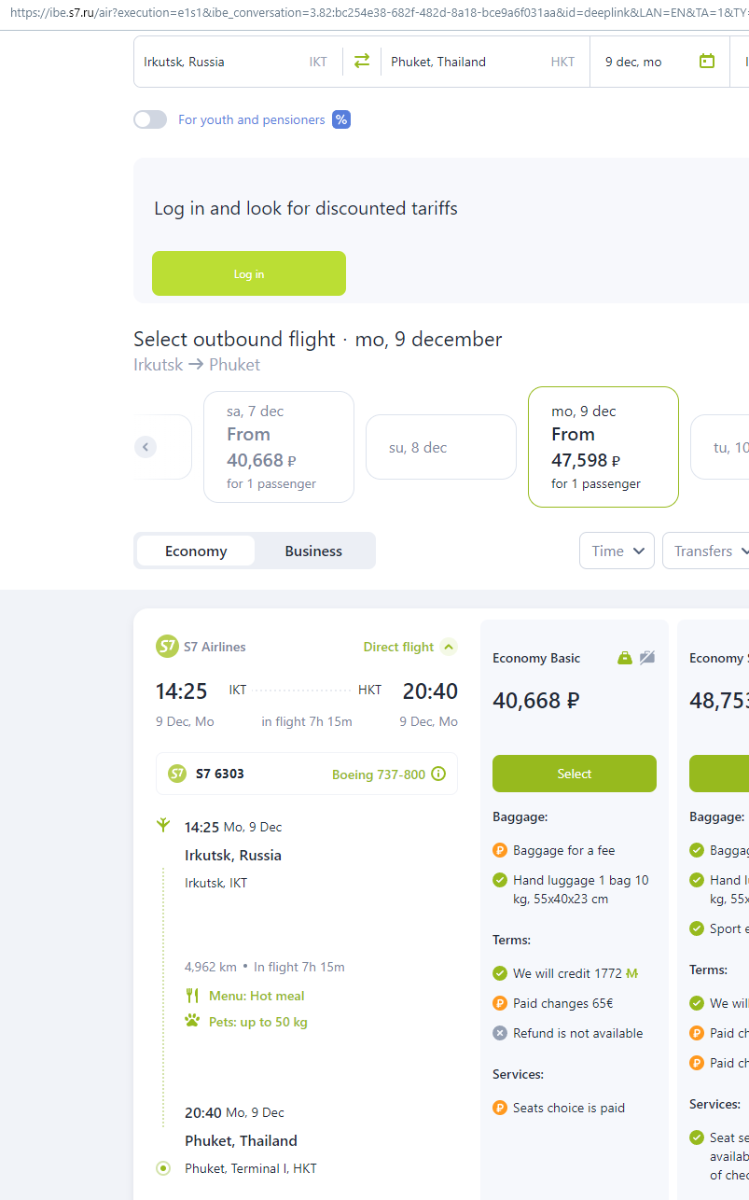Screen dimensions: 749x1200
Task: Click the arrival point marker icon
Action: click(x=163, y=1168)
